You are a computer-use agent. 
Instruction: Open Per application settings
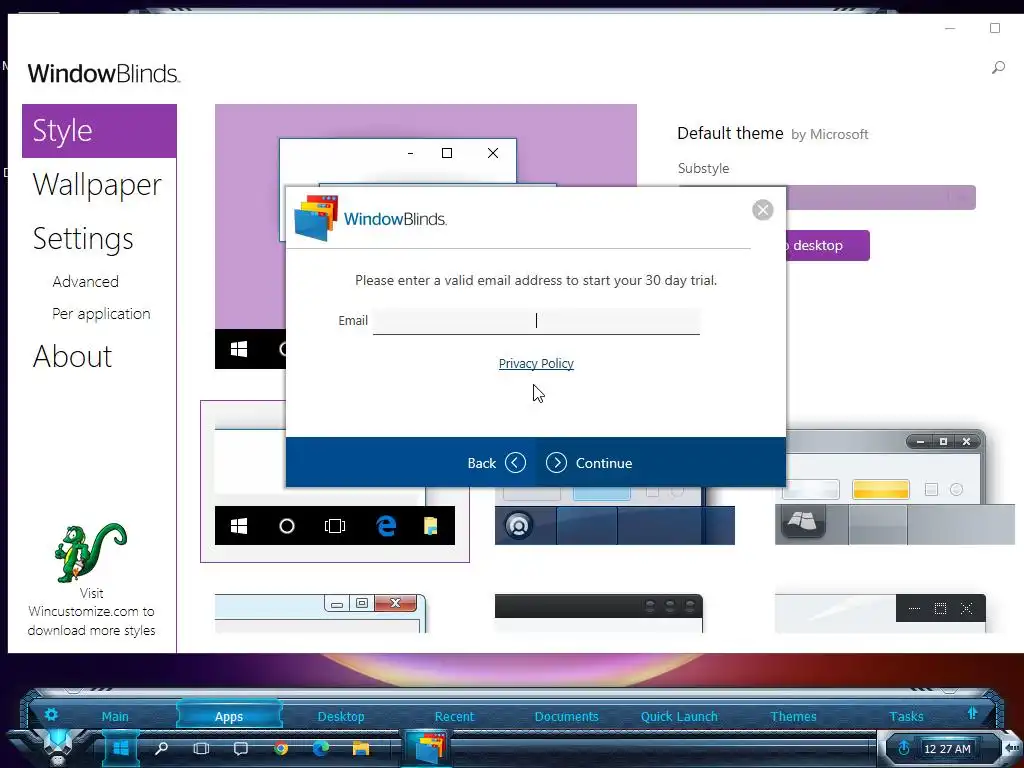(101, 313)
